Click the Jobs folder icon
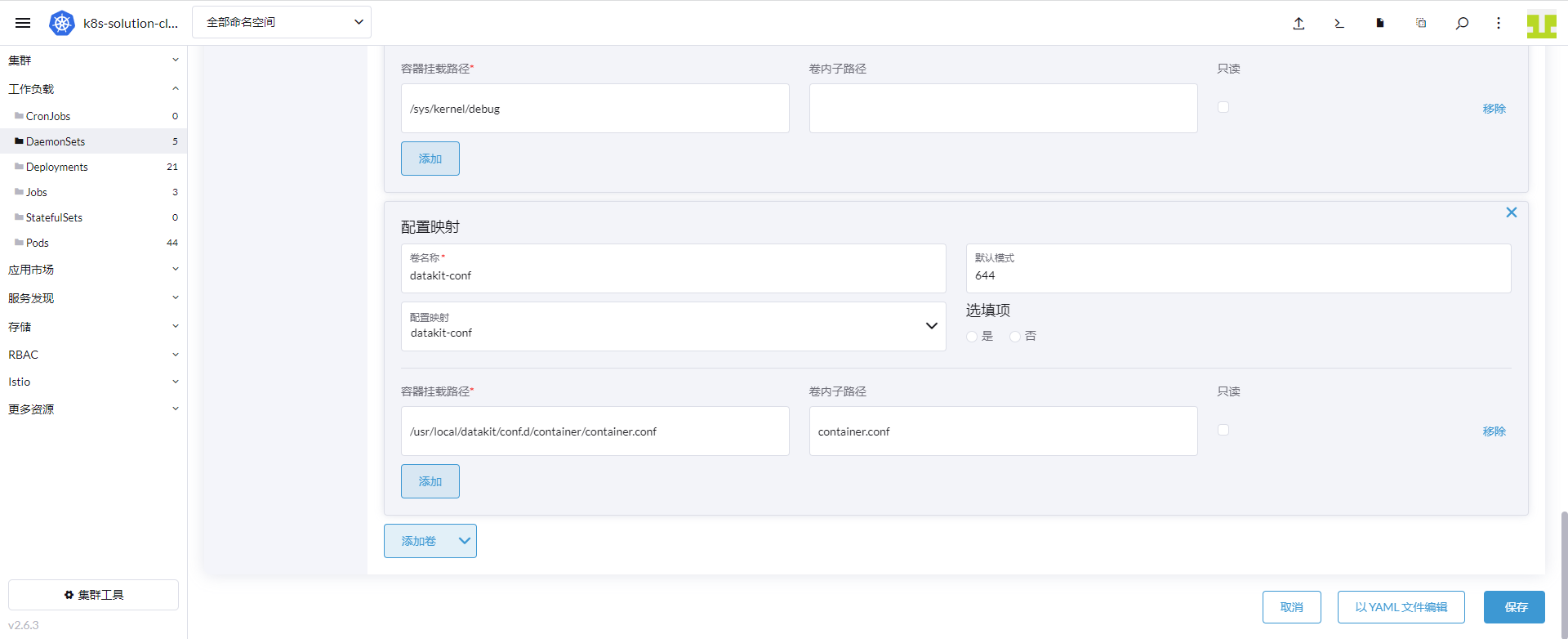The width and height of the screenshot is (1568, 639). point(19,192)
